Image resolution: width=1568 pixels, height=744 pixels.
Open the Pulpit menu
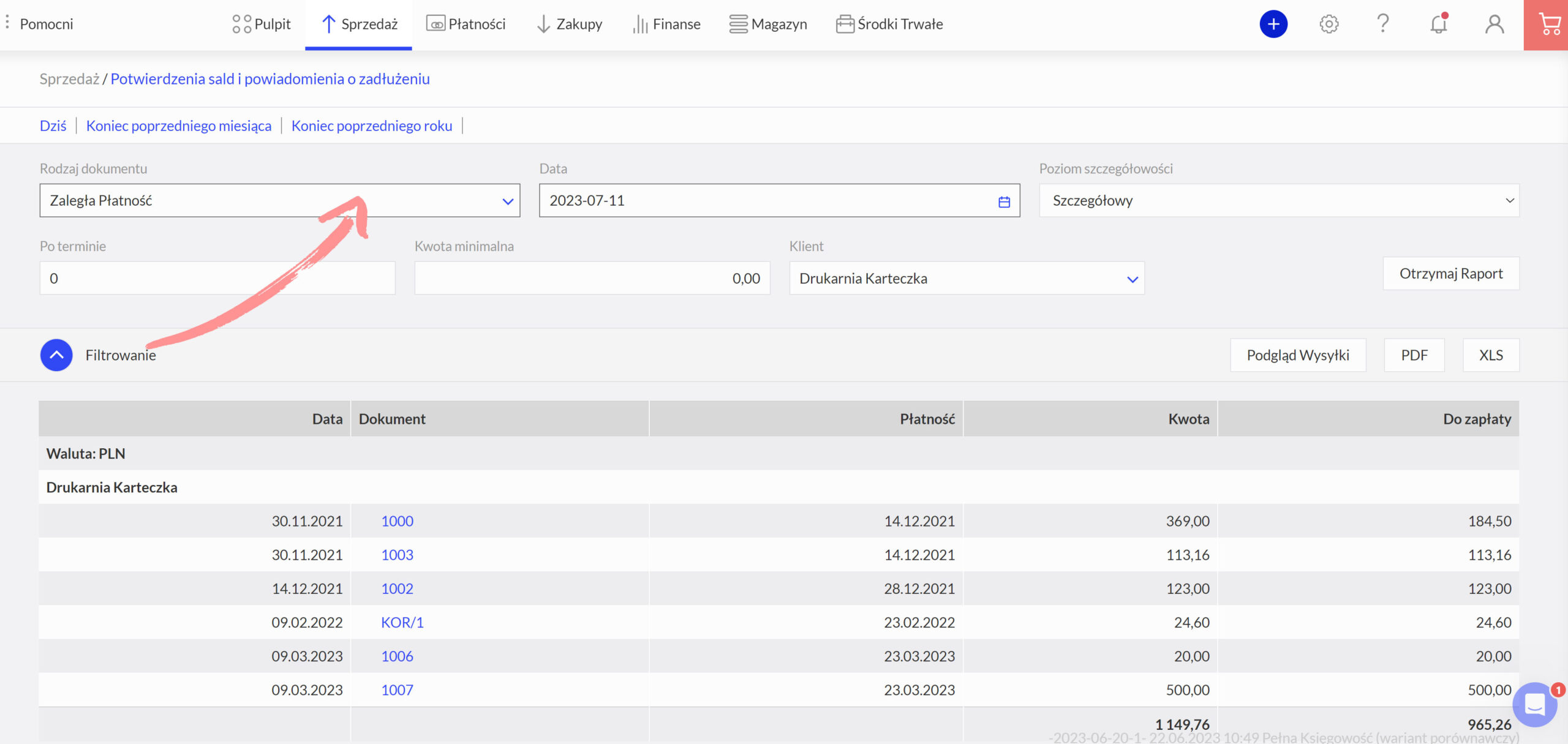point(261,24)
